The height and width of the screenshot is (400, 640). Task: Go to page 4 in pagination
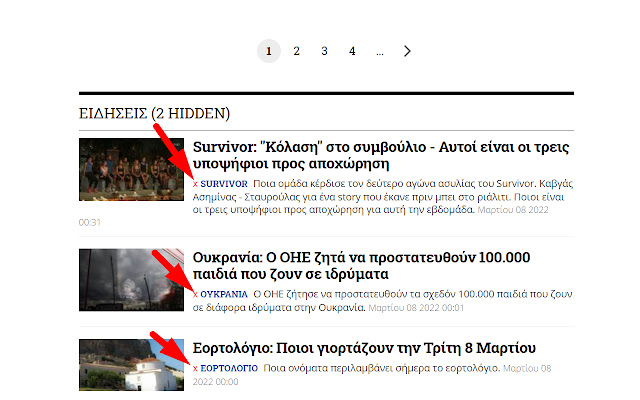[x=352, y=51]
